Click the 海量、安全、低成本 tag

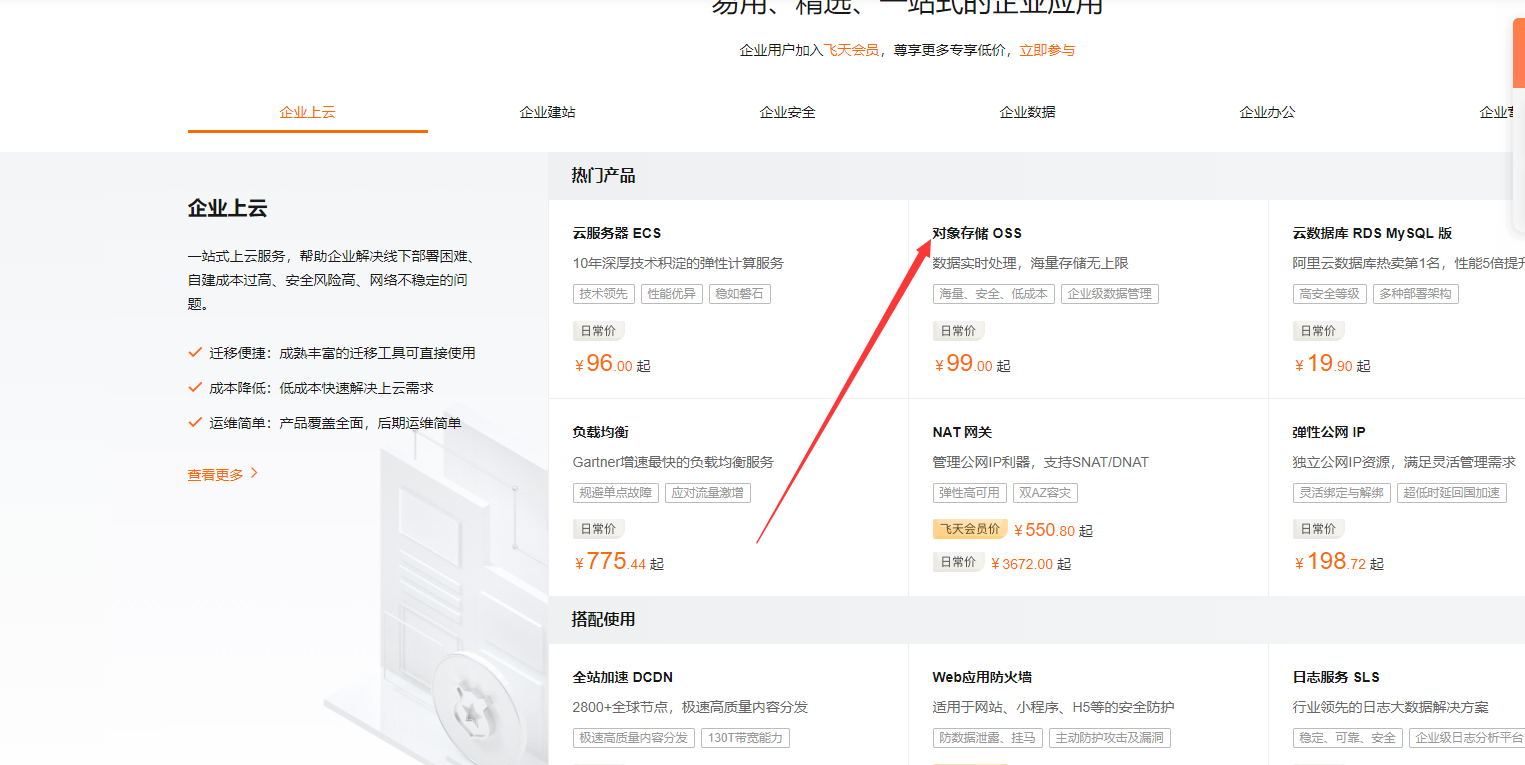993,294
